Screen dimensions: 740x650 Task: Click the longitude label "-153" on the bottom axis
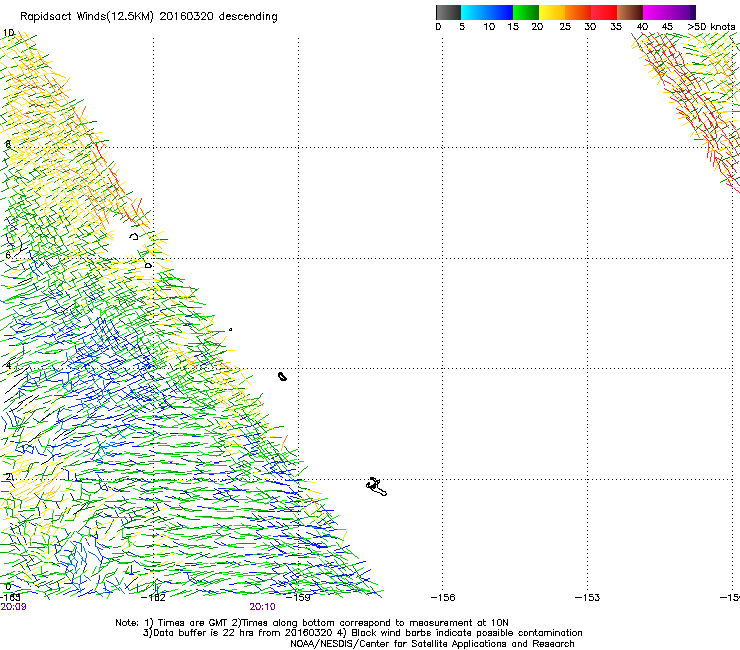pyautogui.click(x=588, y=598)
